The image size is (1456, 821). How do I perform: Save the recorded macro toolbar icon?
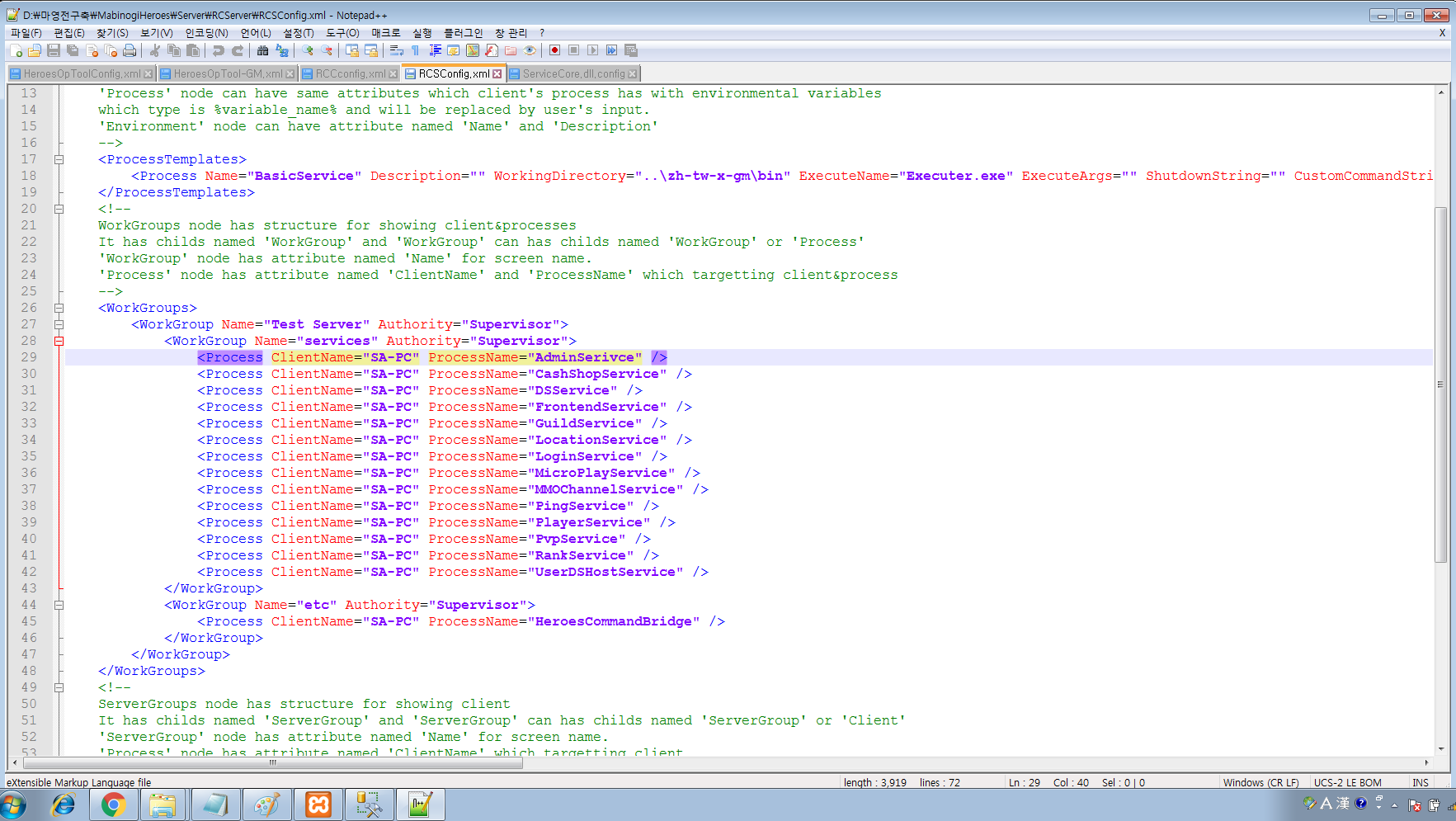(x=631, y=51)
